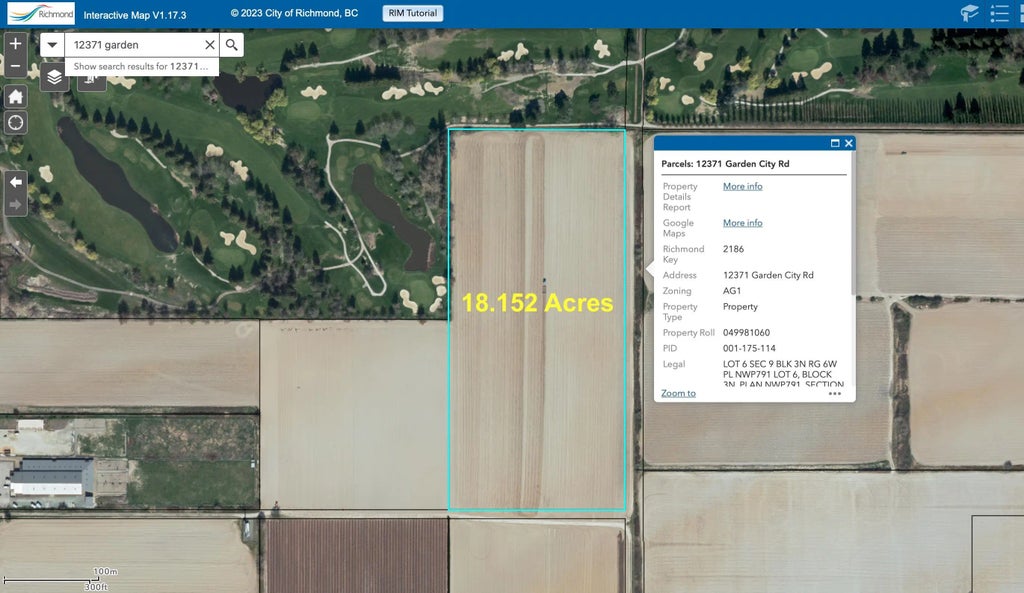
Task: Click the search magnifier icon
Action: click(231, 45)
